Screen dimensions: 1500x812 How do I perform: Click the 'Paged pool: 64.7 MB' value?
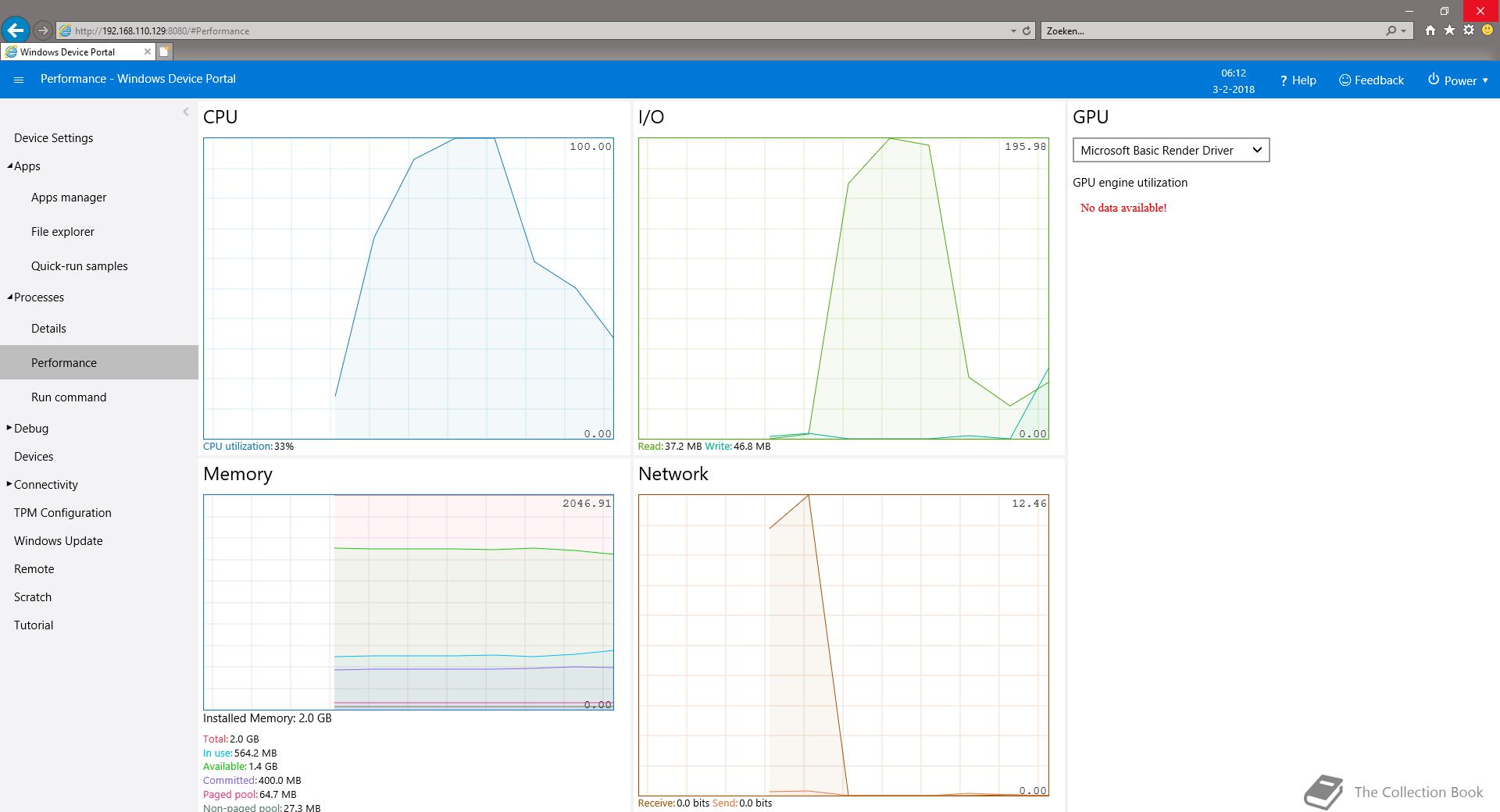point(249,794)
